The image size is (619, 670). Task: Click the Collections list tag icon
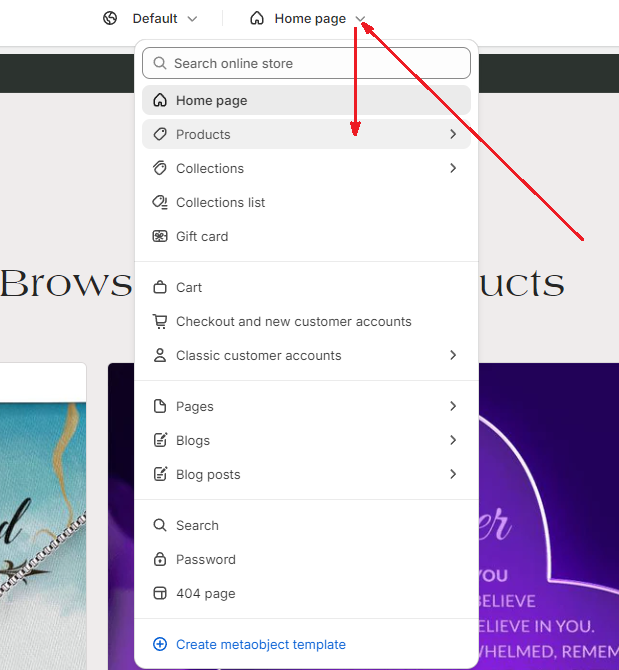pyautogui.click(x=160, y=202)
